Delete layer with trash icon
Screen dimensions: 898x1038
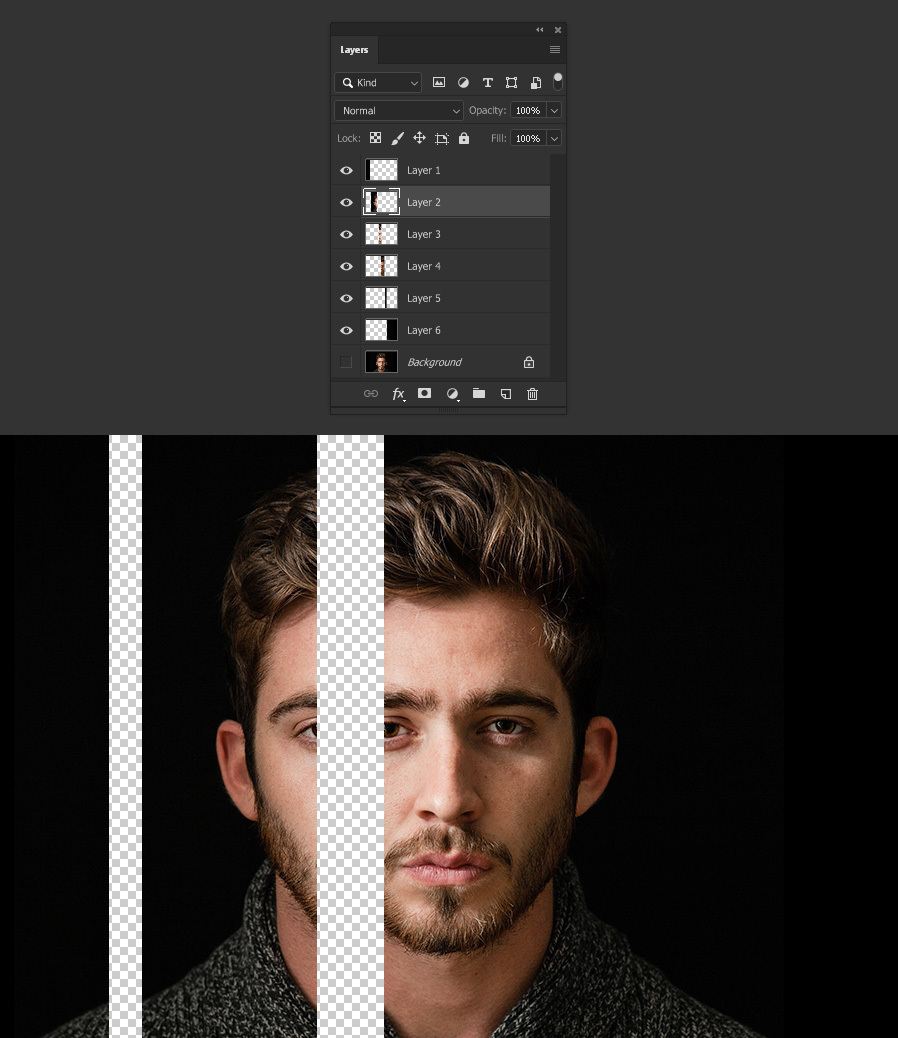[532, 394]
